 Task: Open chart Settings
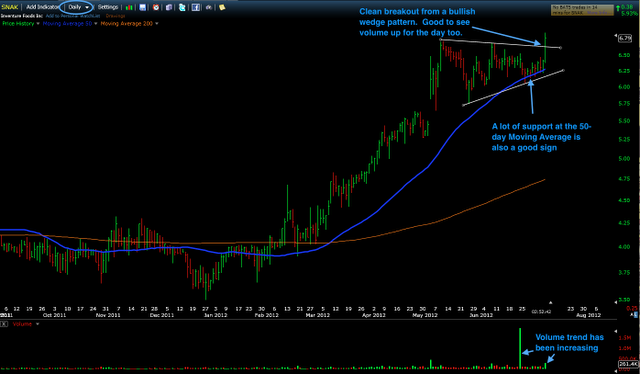click(x=108, y=7)
